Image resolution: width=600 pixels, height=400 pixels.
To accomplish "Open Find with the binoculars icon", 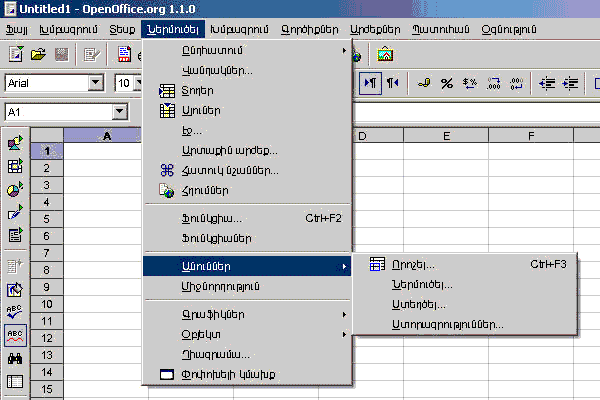I will point(15,359).
